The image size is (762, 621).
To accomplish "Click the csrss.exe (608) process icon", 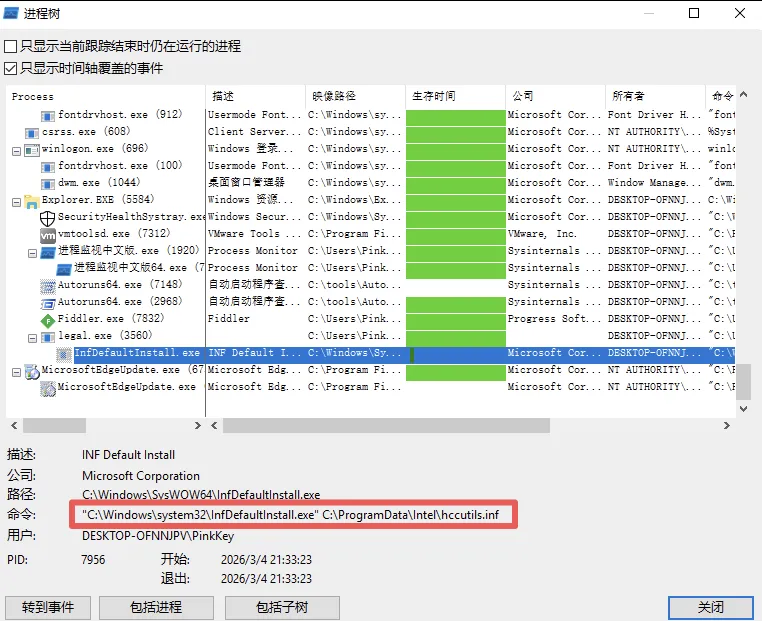I will coord(32,133).
